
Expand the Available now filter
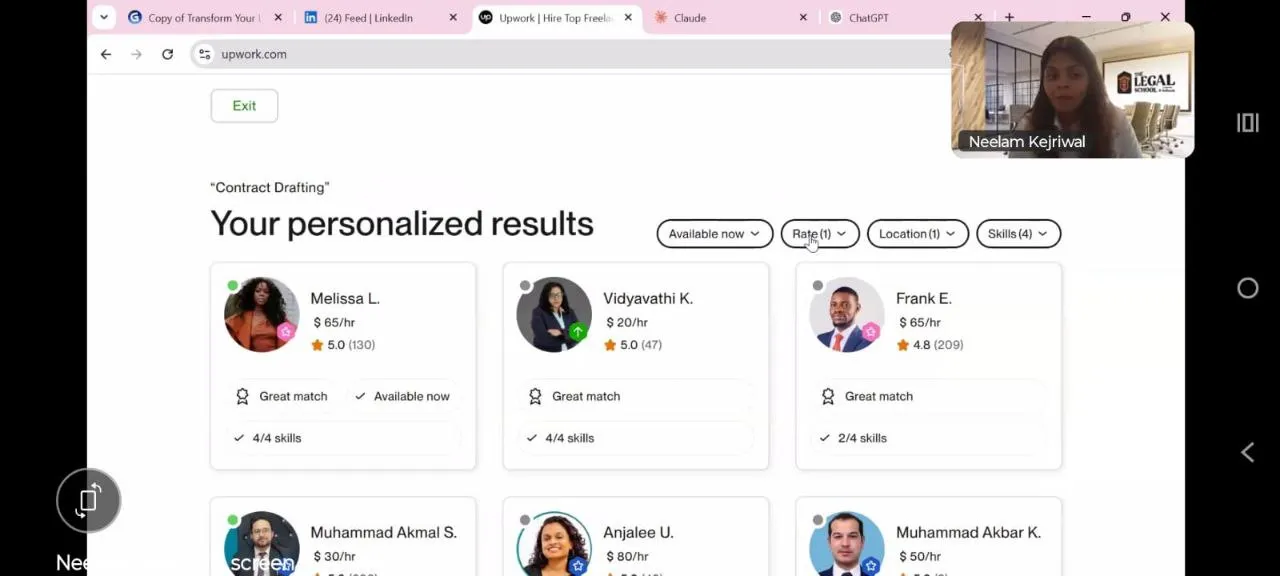(714, 234)
